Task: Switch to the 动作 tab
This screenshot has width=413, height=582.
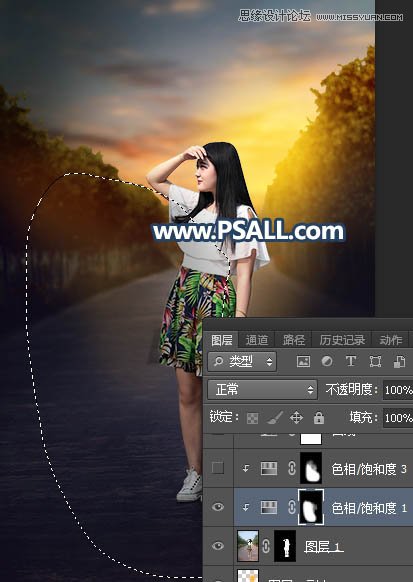Action: tap(391, 340)
